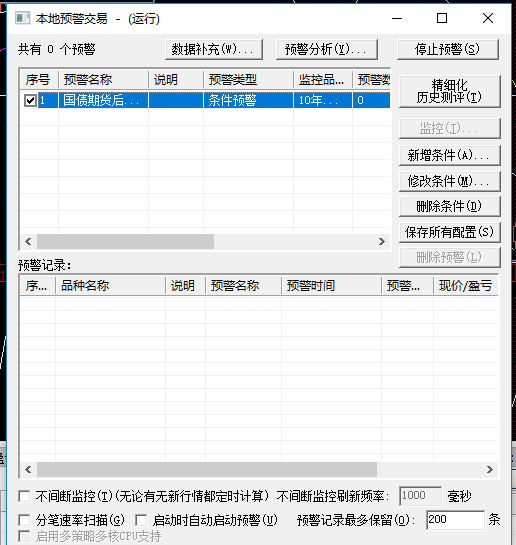Click 监控品... column header

point(323,80)
